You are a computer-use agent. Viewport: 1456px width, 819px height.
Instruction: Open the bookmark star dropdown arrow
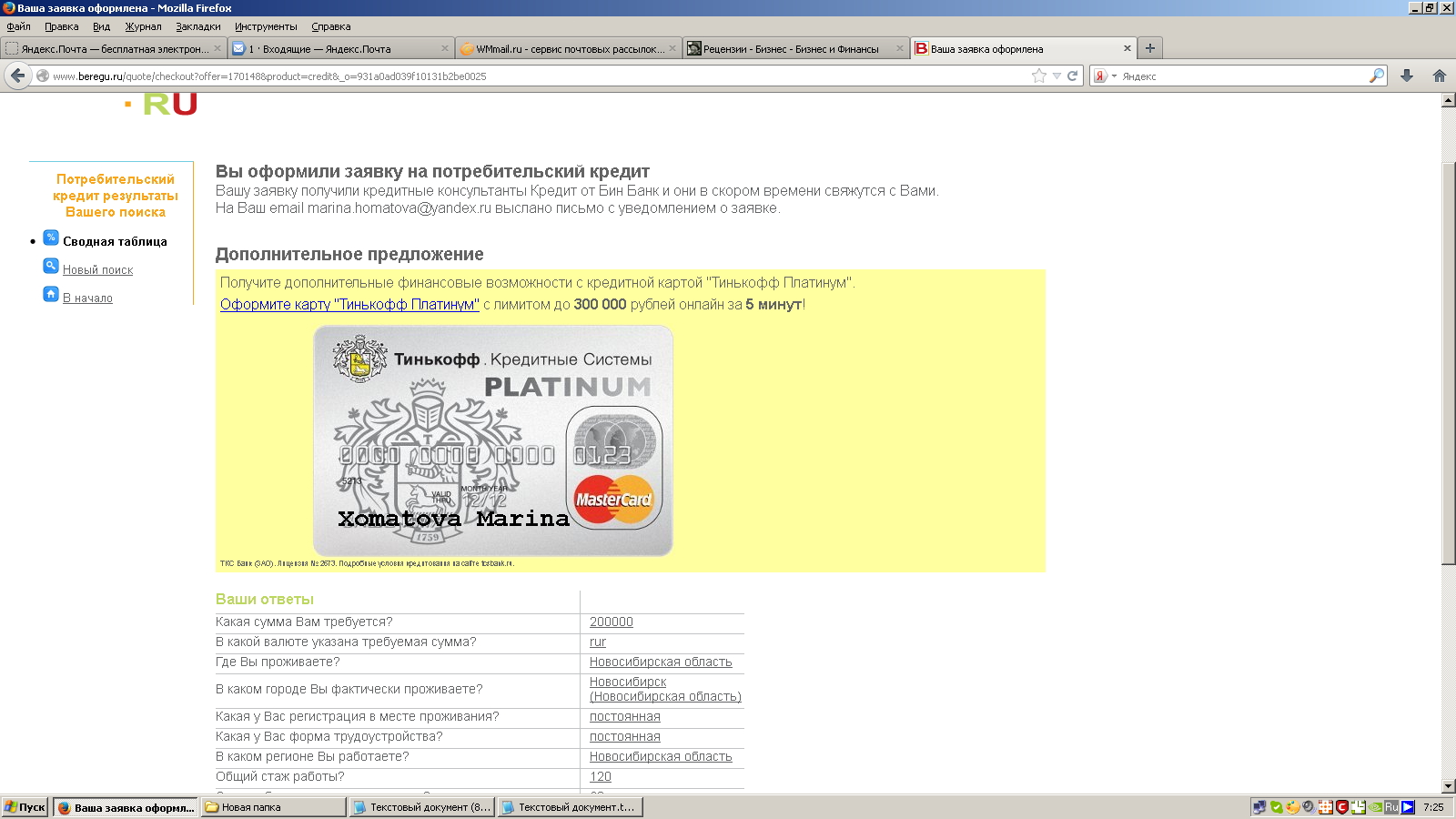pyautogui.click(x=1057, y=76)
